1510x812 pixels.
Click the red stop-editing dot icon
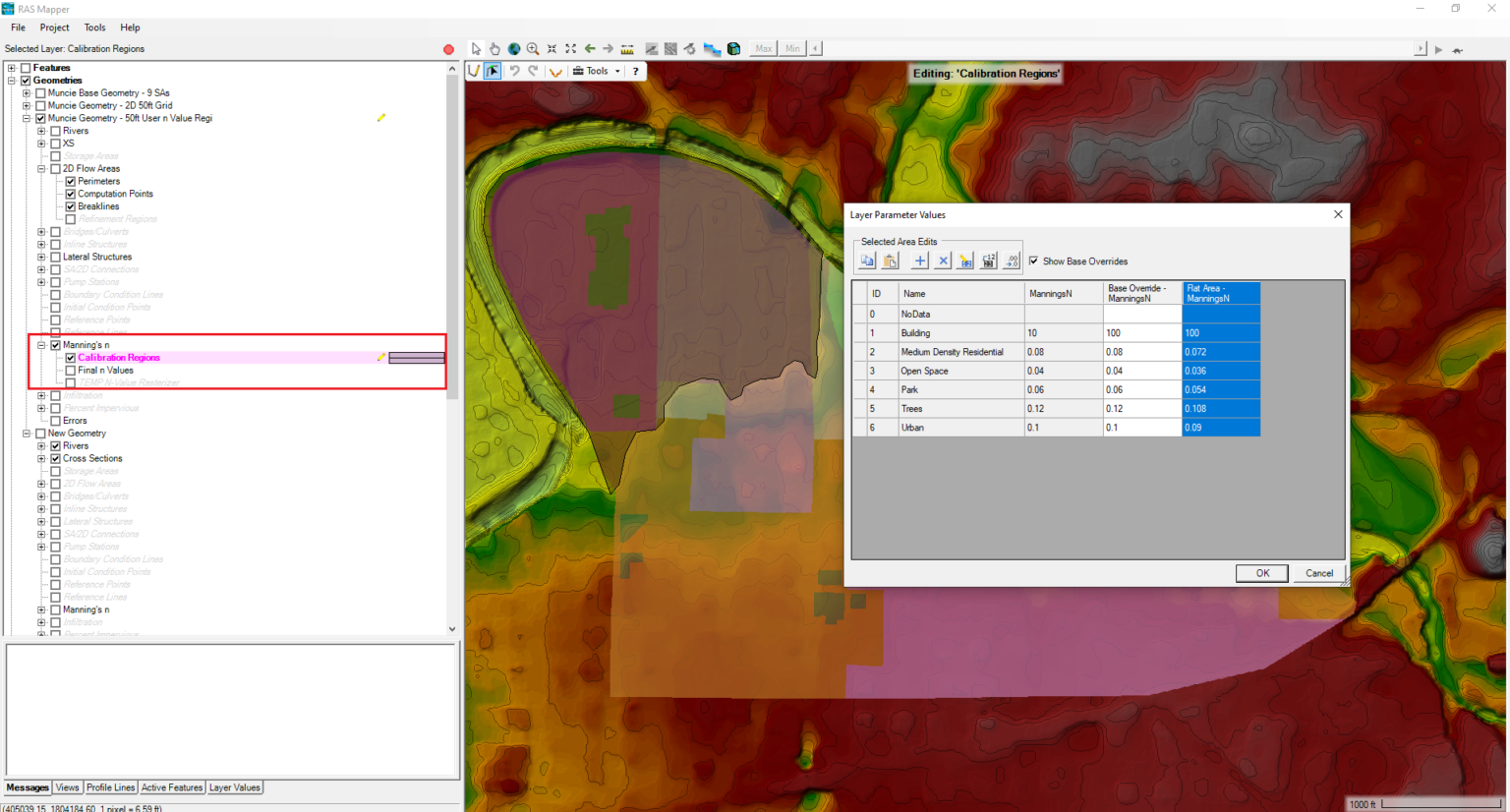(x=448, y=49)
